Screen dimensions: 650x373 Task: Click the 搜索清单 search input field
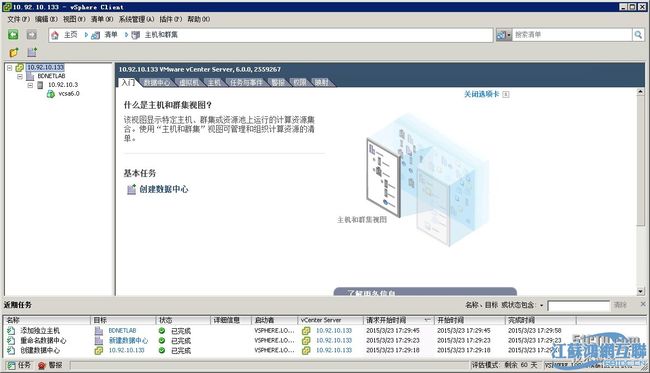click(x=572, y=35)
